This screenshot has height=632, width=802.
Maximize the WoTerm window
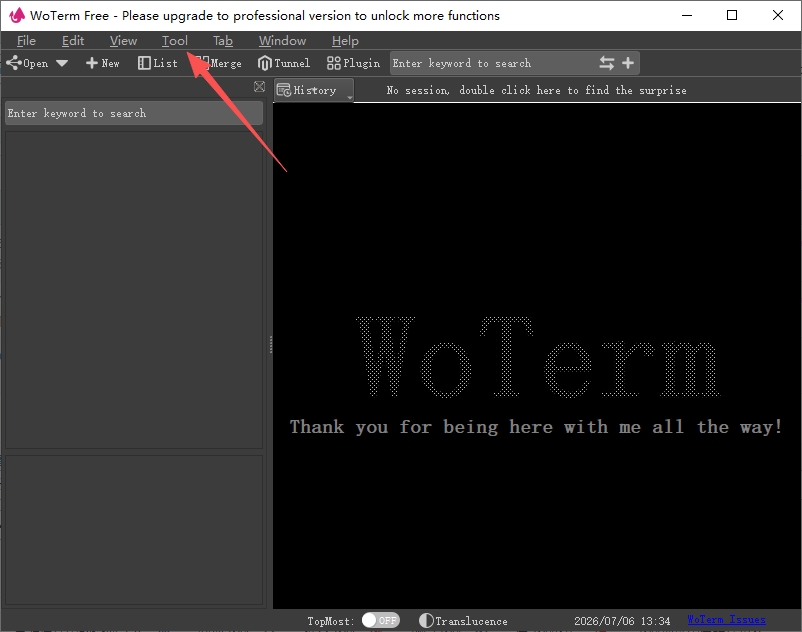732,15
